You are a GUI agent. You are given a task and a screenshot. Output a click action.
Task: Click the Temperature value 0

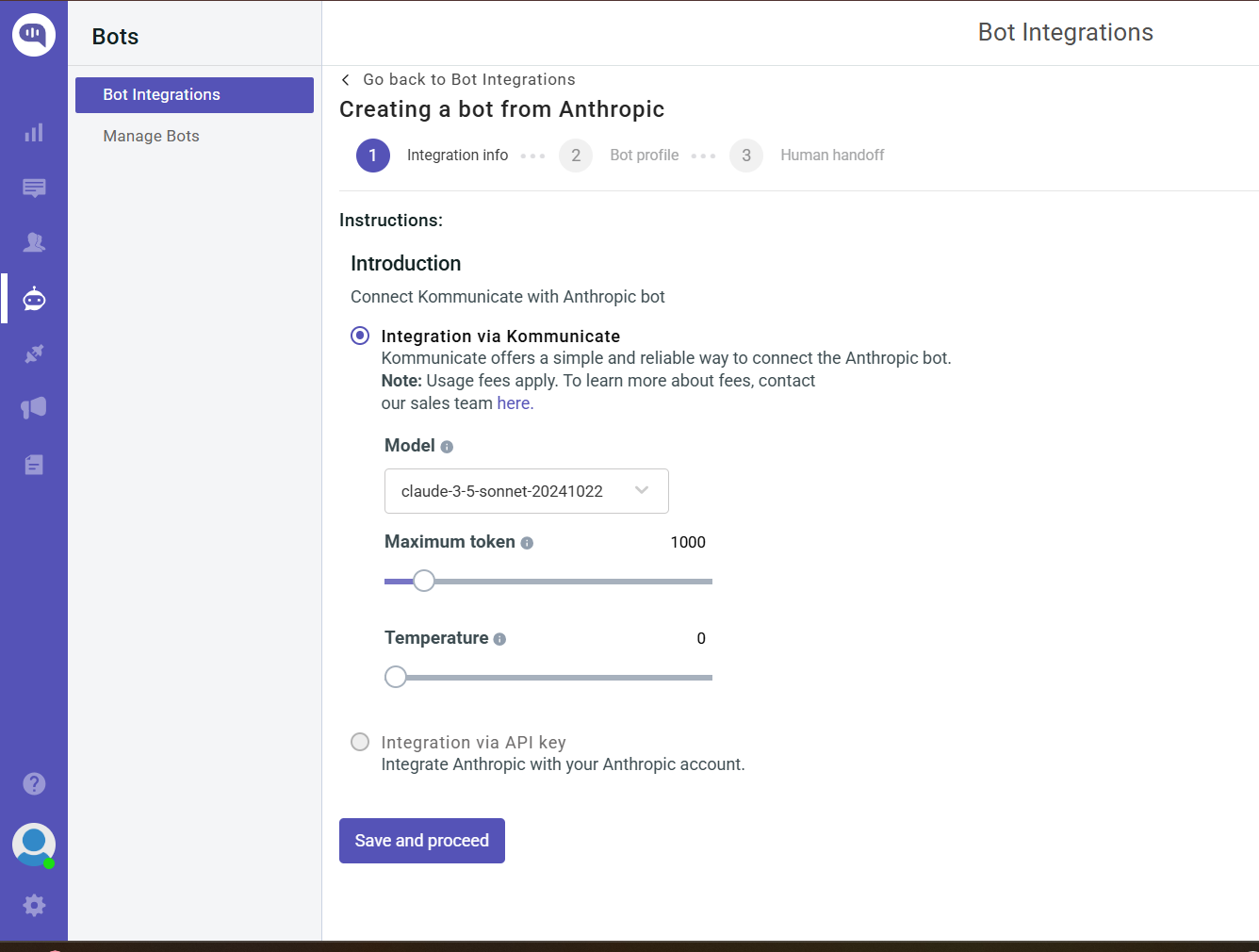701,638
